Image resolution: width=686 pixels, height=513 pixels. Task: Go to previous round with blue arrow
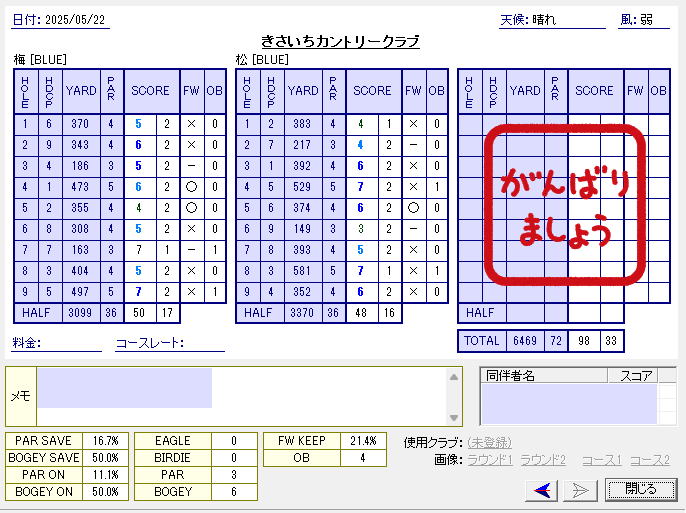[x=542, y=490]
